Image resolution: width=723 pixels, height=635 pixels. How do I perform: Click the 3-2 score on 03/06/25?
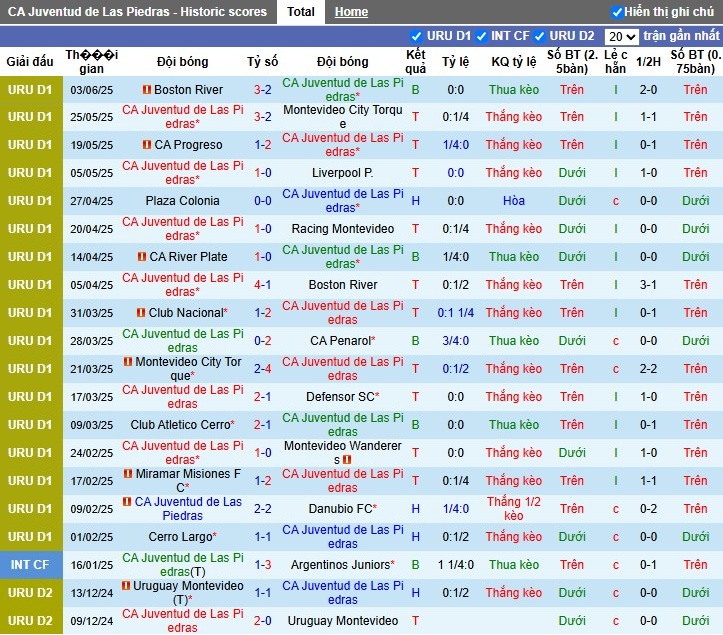262,89
